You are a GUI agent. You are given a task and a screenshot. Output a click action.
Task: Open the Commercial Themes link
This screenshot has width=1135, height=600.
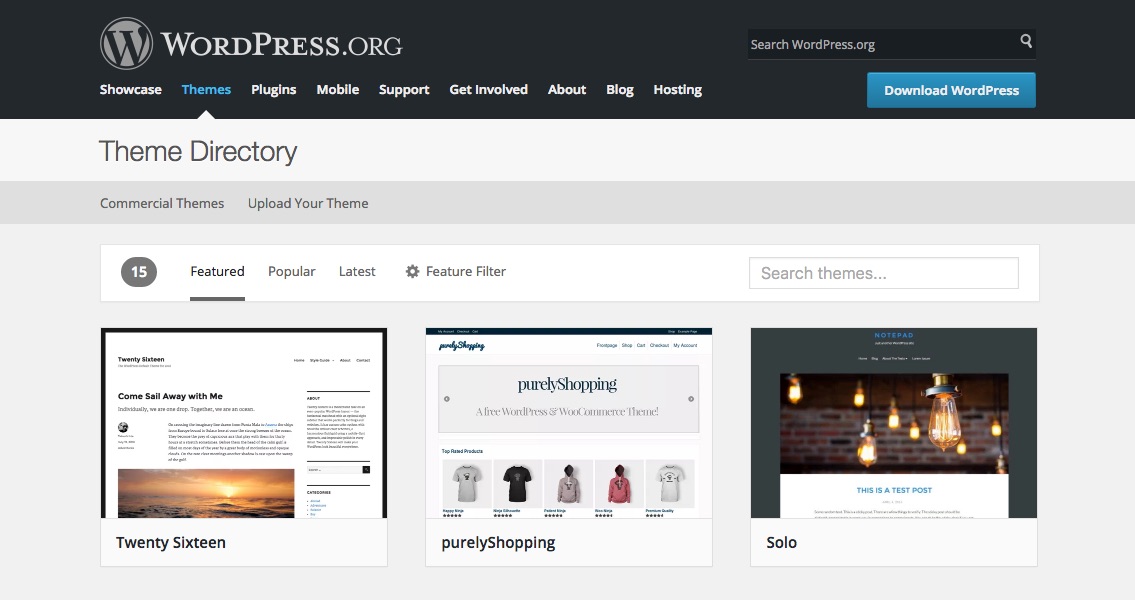162,203
